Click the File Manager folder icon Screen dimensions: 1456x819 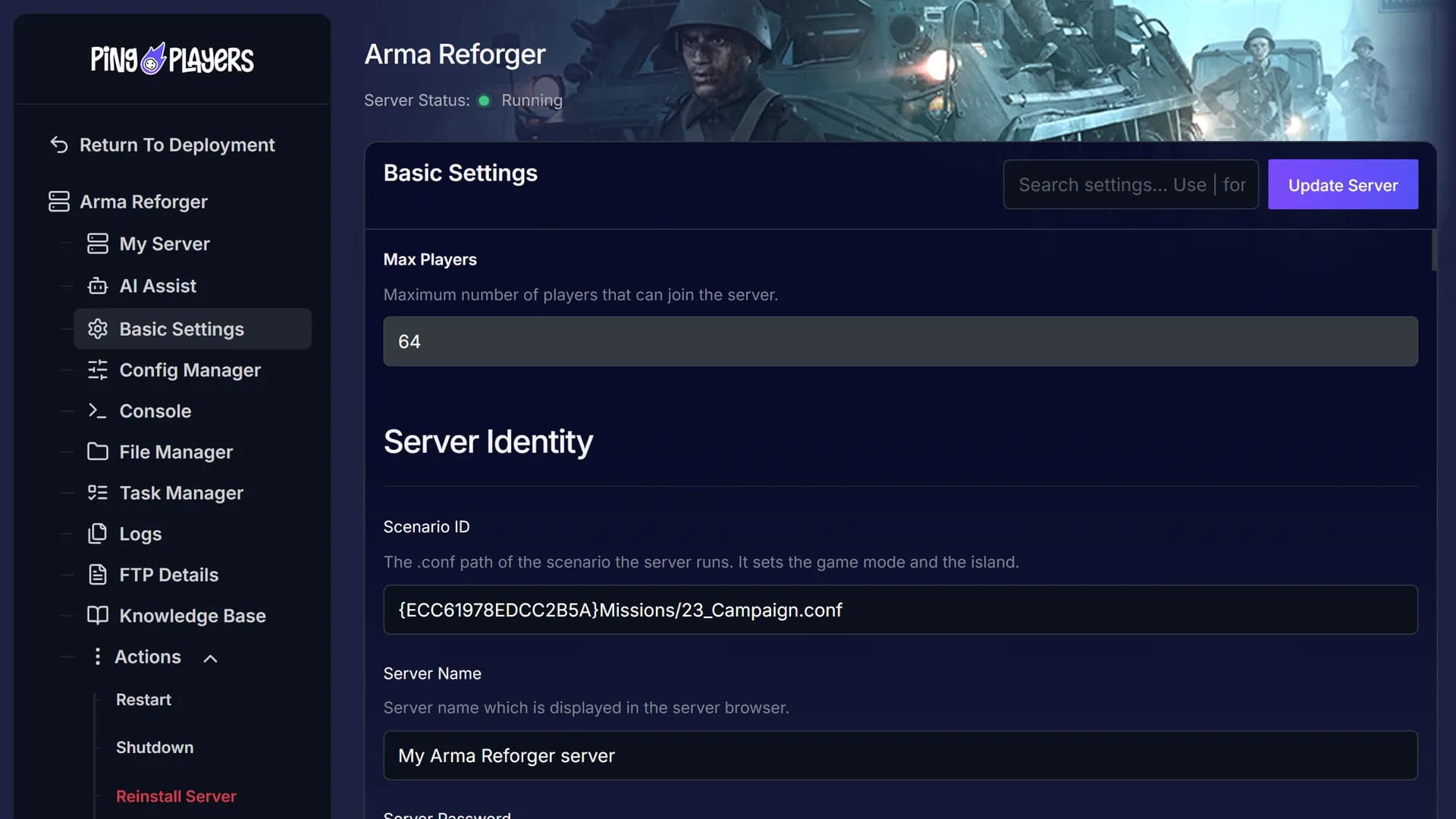[x=98, y=452]
